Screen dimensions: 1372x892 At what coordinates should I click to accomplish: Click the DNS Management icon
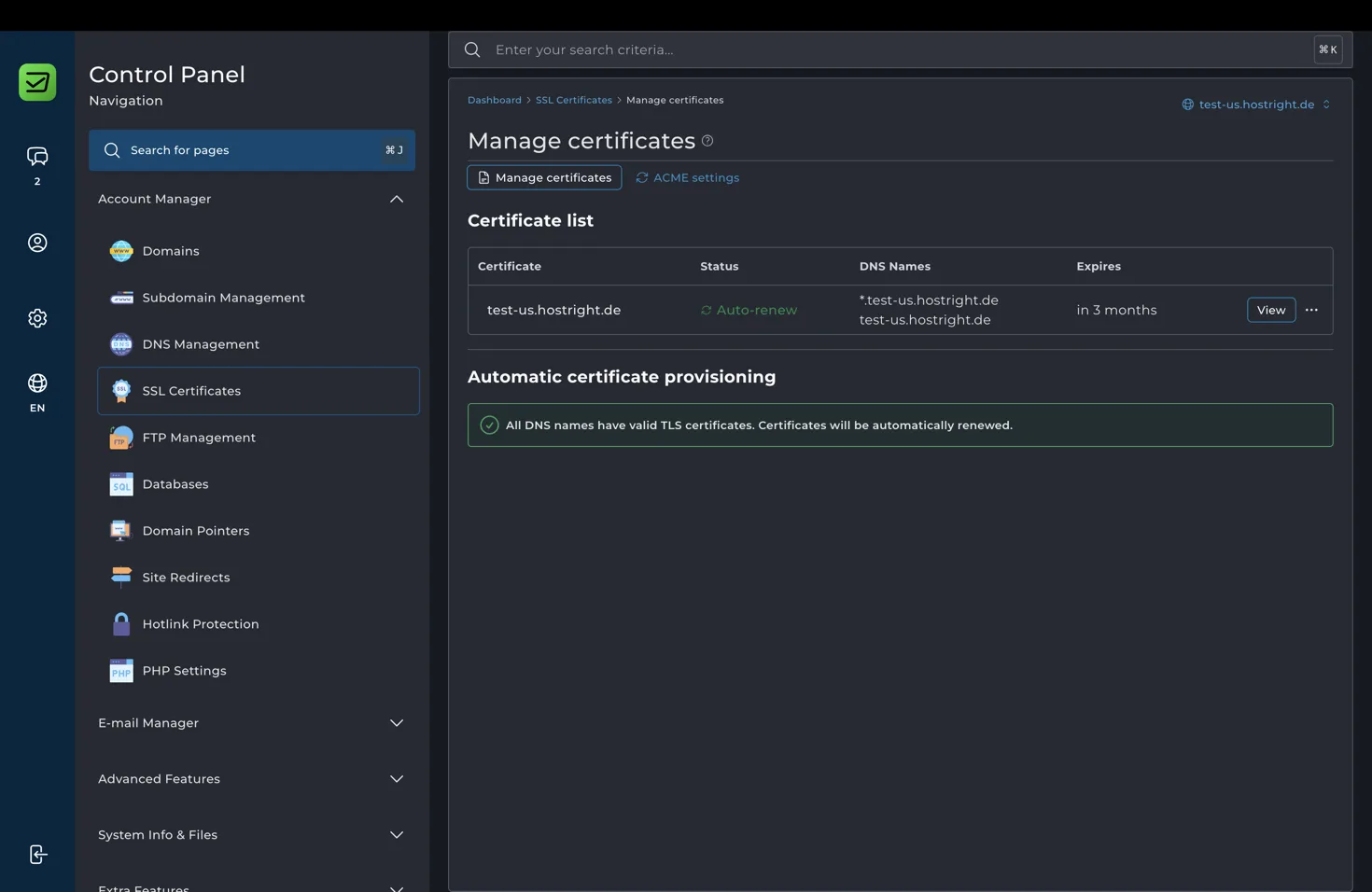121,344
